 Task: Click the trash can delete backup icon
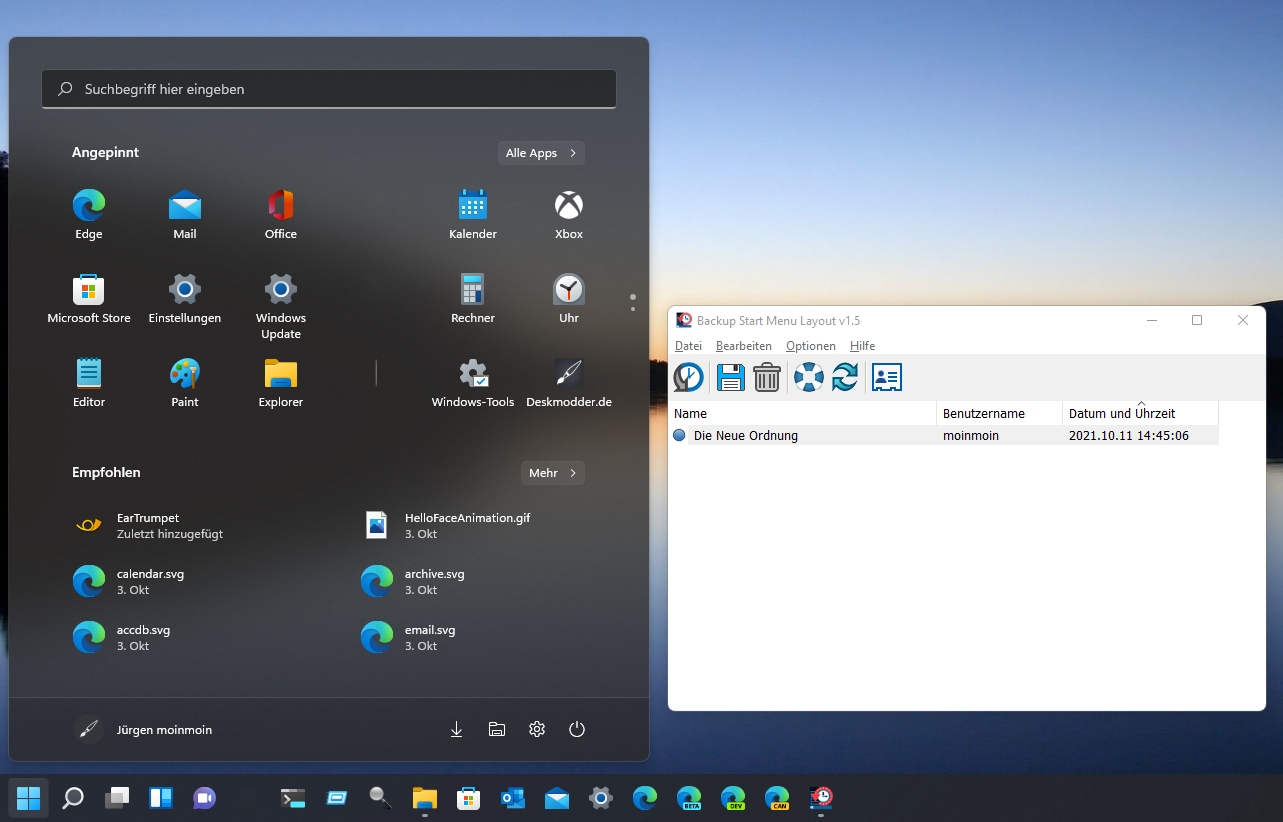tap(767, 377)
